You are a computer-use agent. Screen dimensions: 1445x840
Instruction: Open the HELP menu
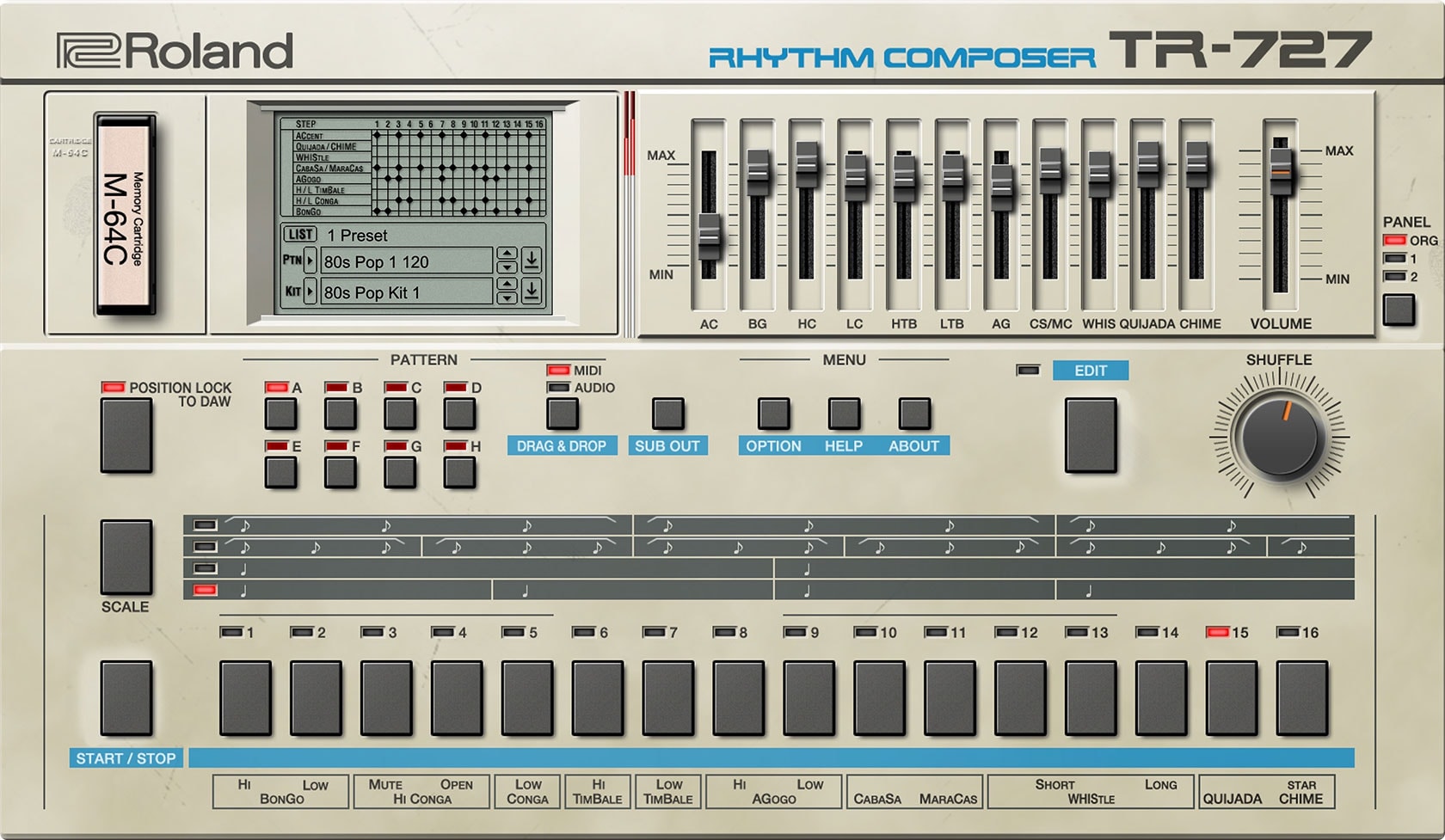pos(844,446)
